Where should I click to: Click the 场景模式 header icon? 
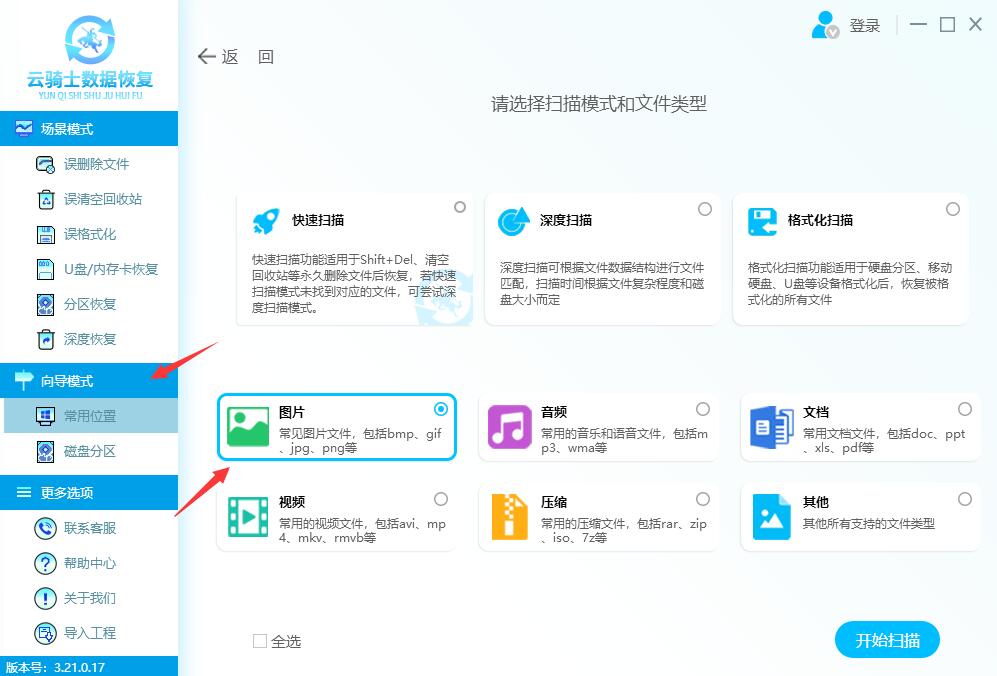[24, 128]
